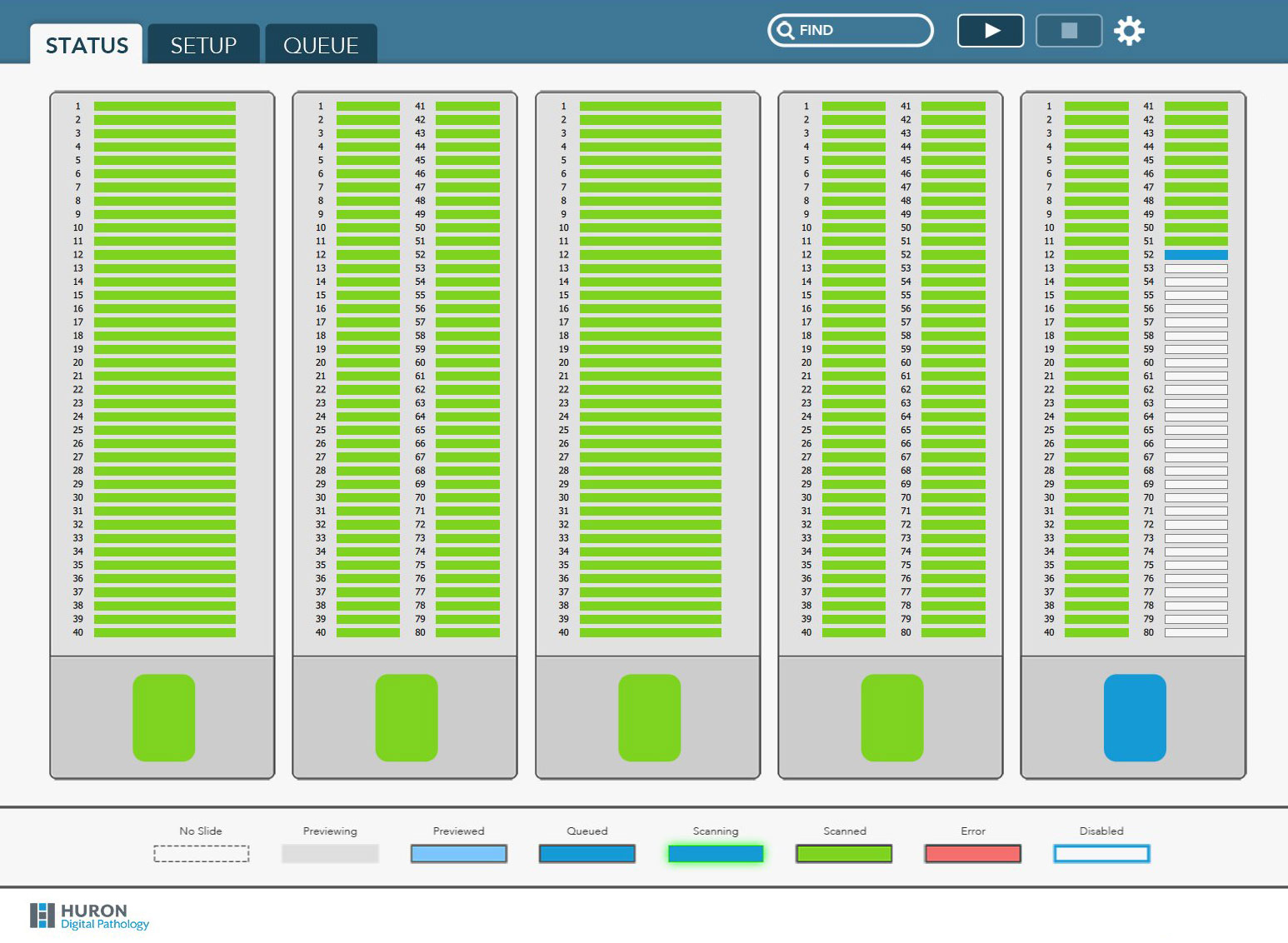
Task: Select the blue queued slide 52 in fifth rack
Action: click(1196, 255)
